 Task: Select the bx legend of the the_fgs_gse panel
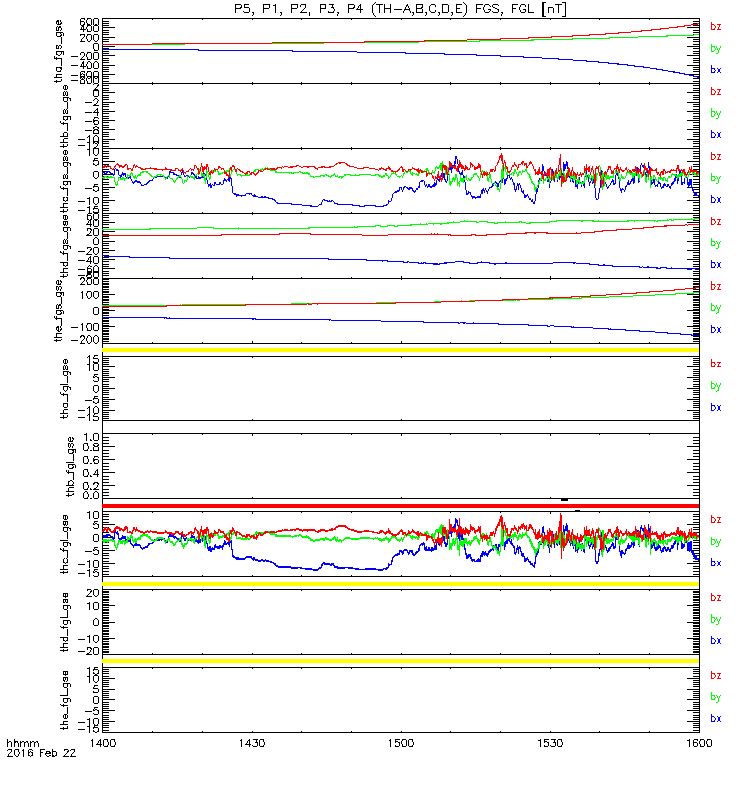pos(716,330)
